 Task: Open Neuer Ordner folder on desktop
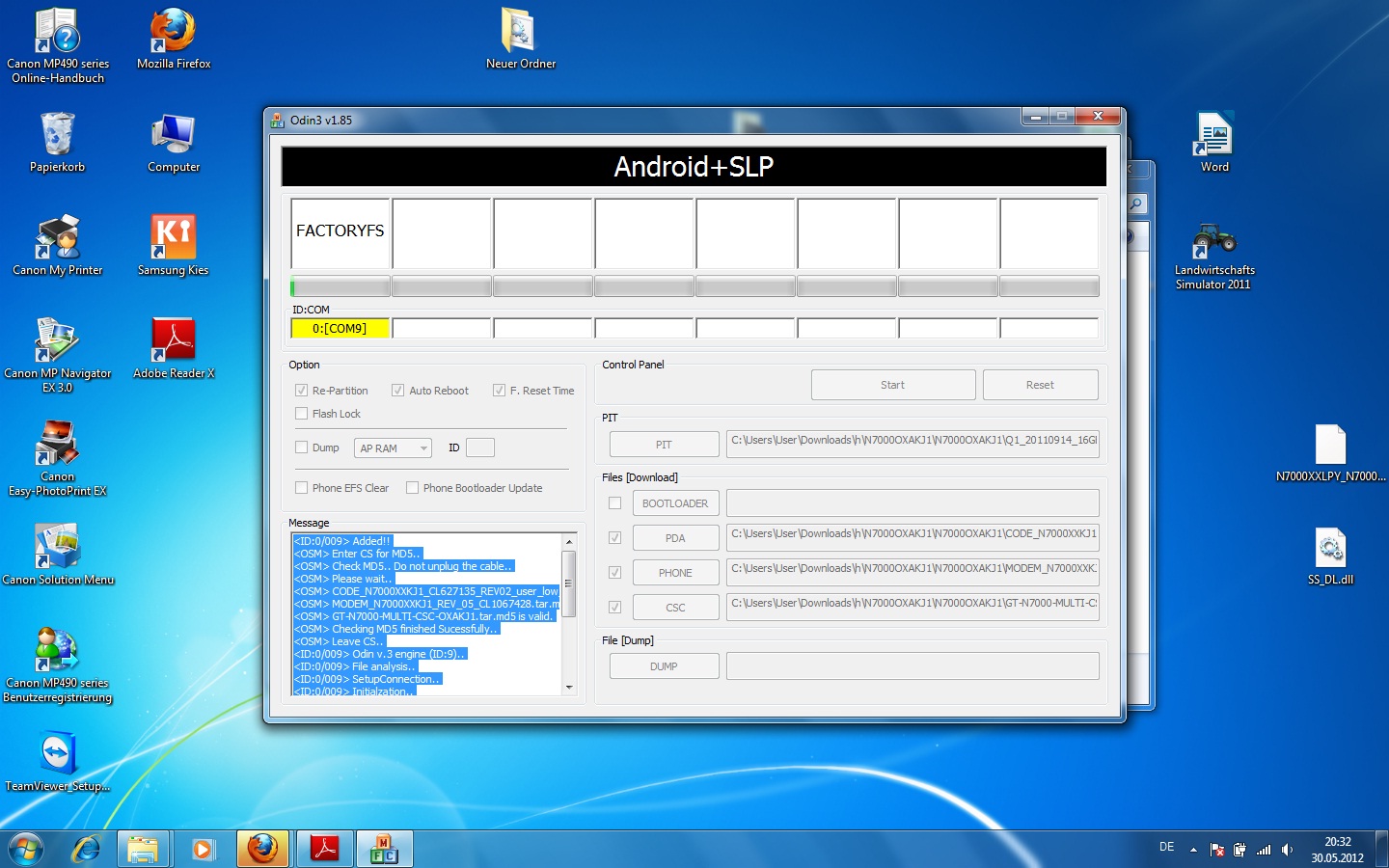click(x=521, y=39)
